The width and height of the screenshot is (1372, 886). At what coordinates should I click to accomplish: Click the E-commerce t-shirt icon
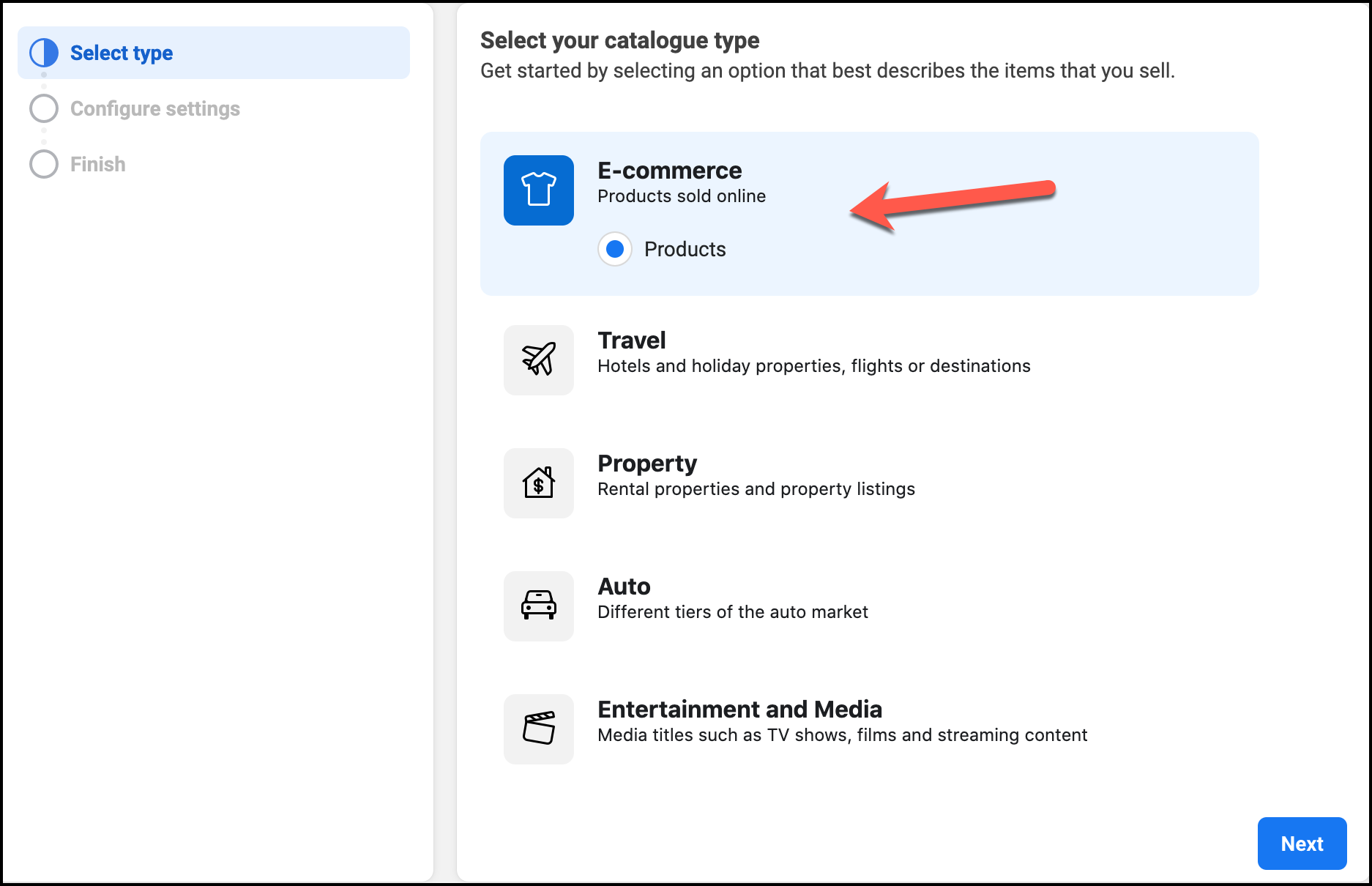click(539, 190)
